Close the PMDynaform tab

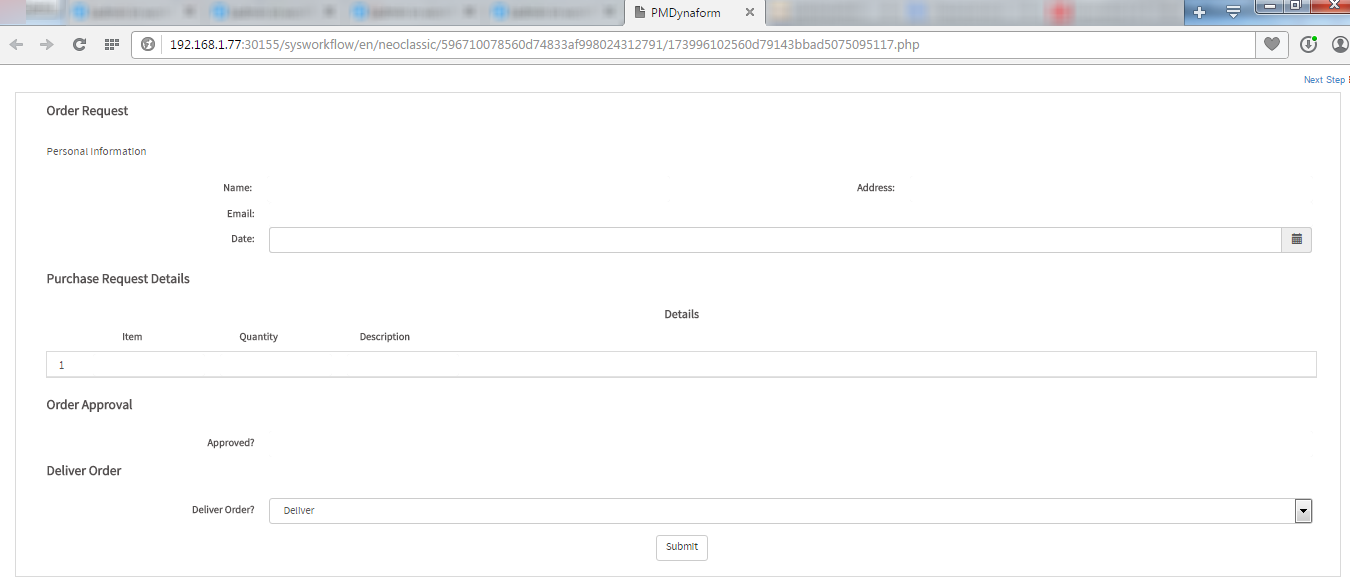pyautogui.click(x=749, y=13)
